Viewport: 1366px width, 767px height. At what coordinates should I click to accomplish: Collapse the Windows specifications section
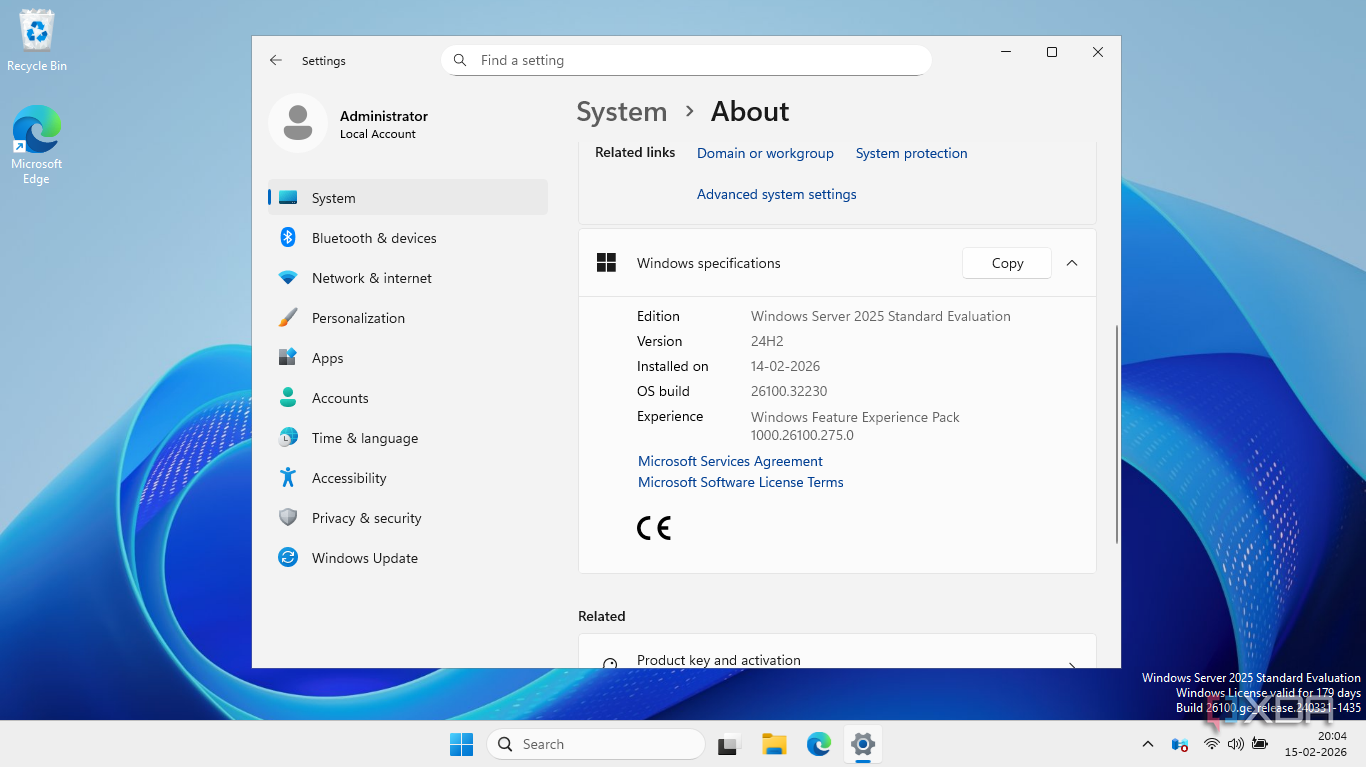click(1072, 263)
